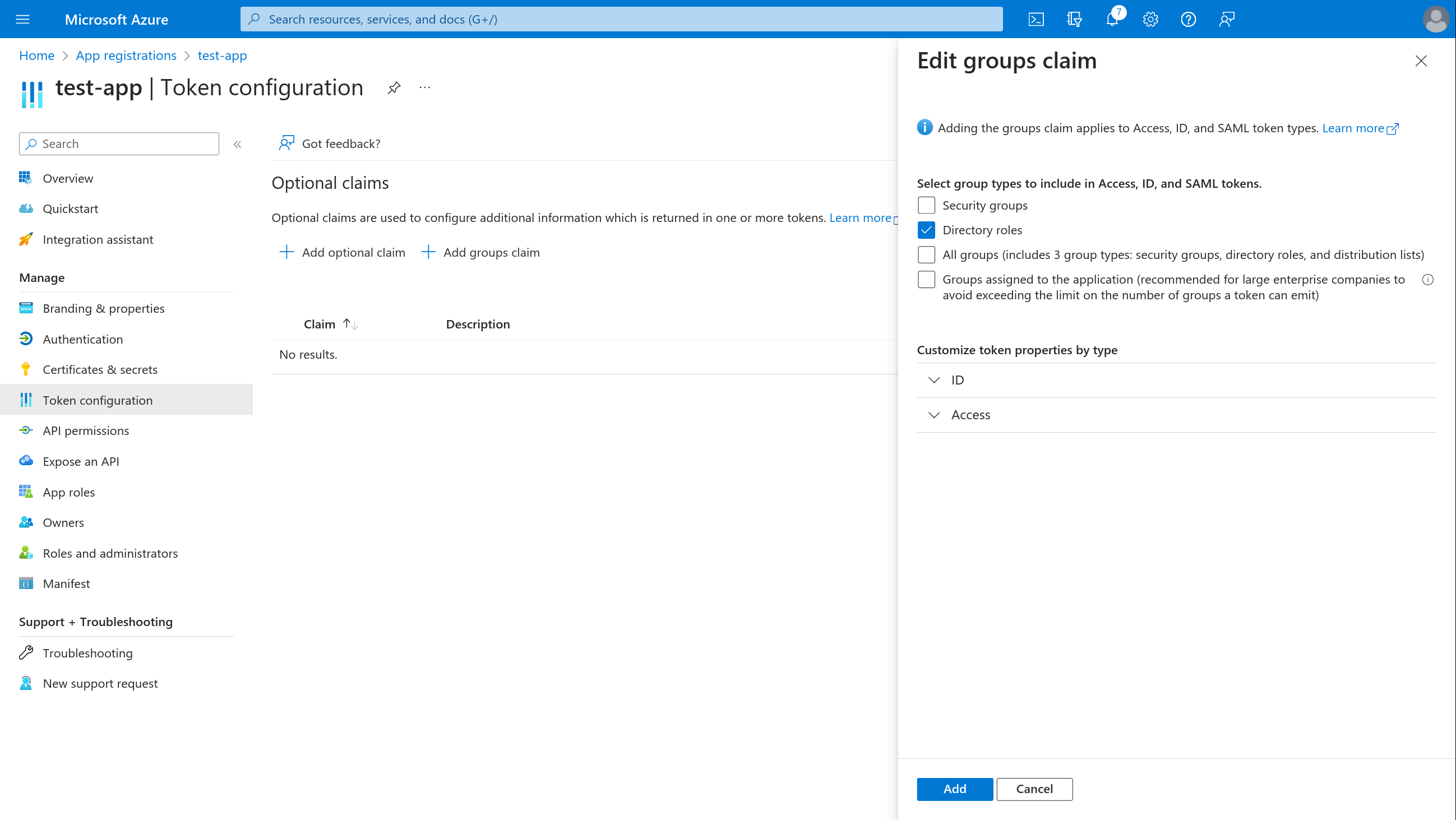The image size is (1456, 820).
Task: Expand the ID token properties
Action: coord(933,380)
